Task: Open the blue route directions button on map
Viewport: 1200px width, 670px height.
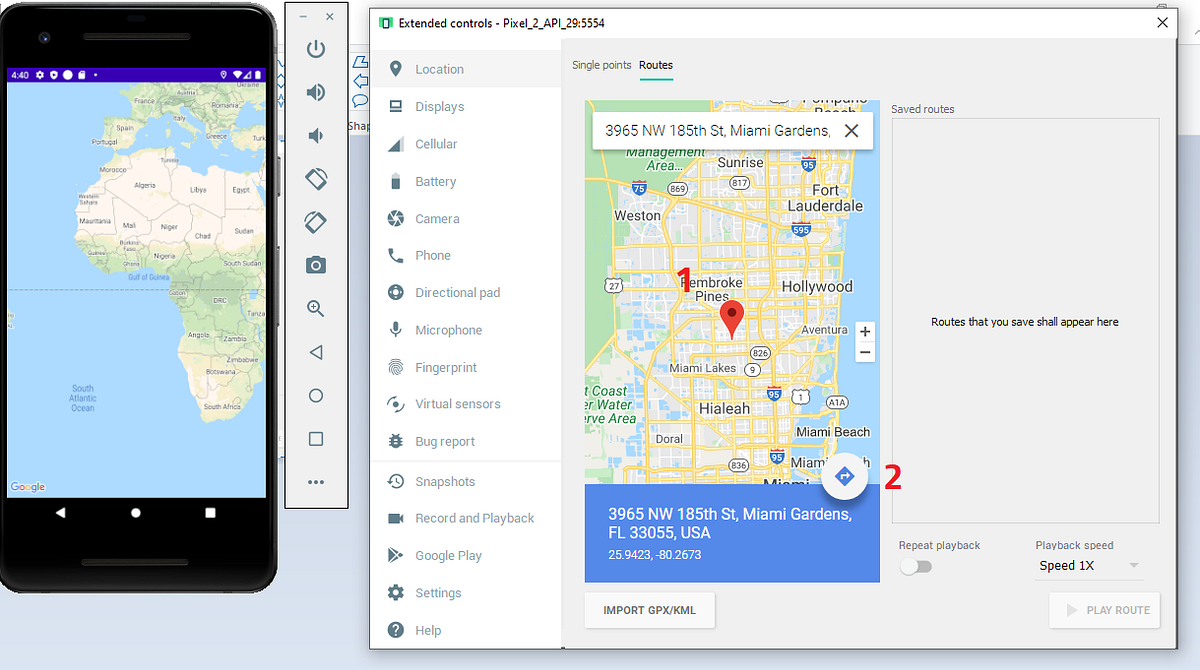Action: click(x=844, y=477)
